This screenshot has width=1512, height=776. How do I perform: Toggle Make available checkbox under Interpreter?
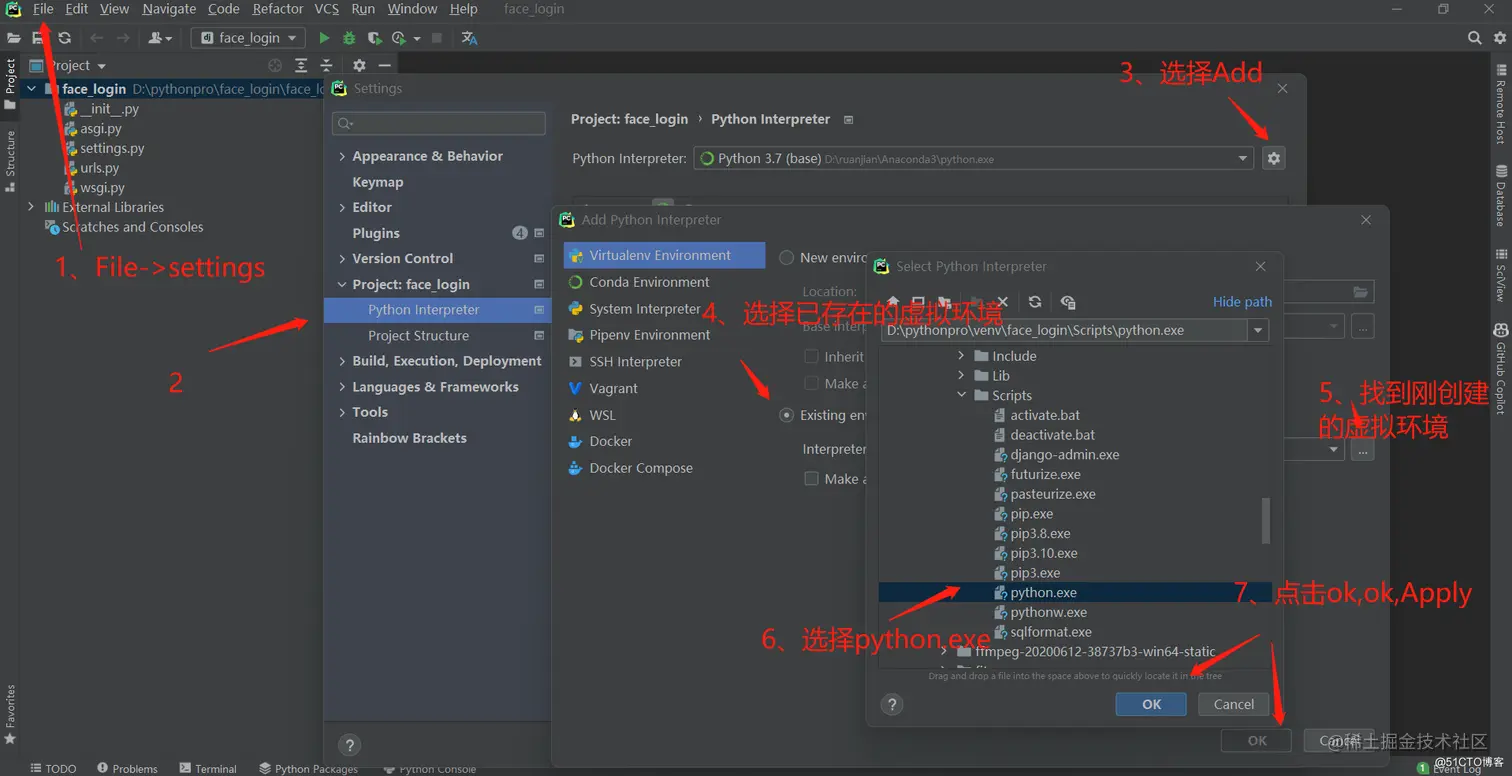(x=812, y=479)
